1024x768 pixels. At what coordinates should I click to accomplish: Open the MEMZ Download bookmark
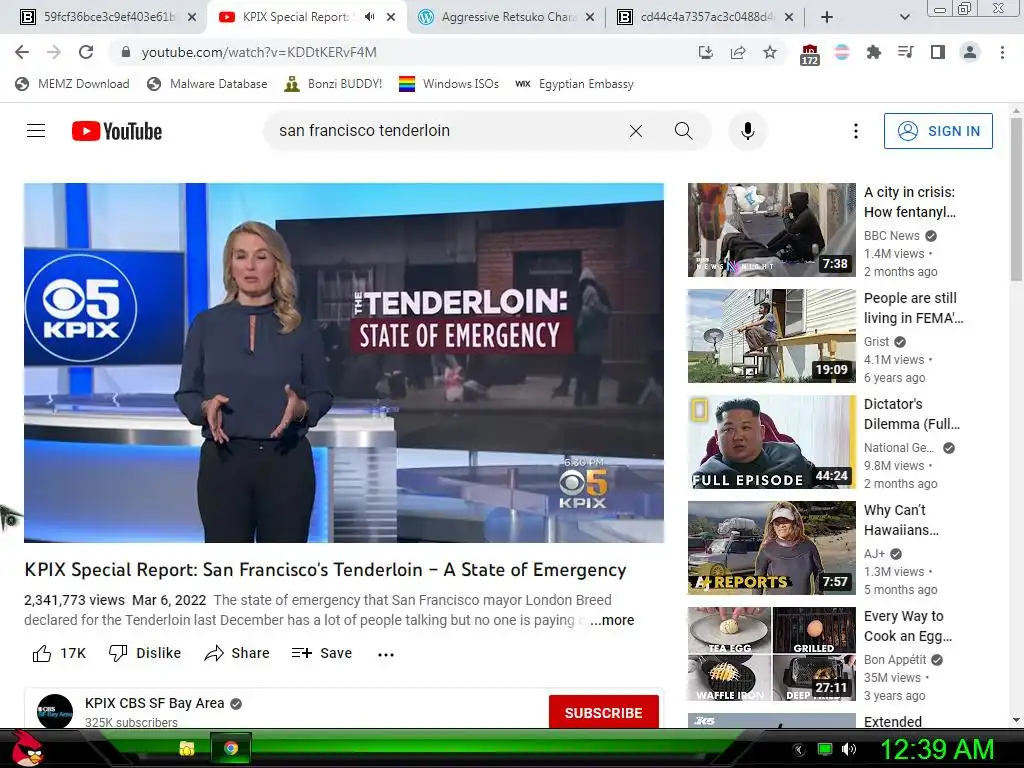(x=72, y=84)
